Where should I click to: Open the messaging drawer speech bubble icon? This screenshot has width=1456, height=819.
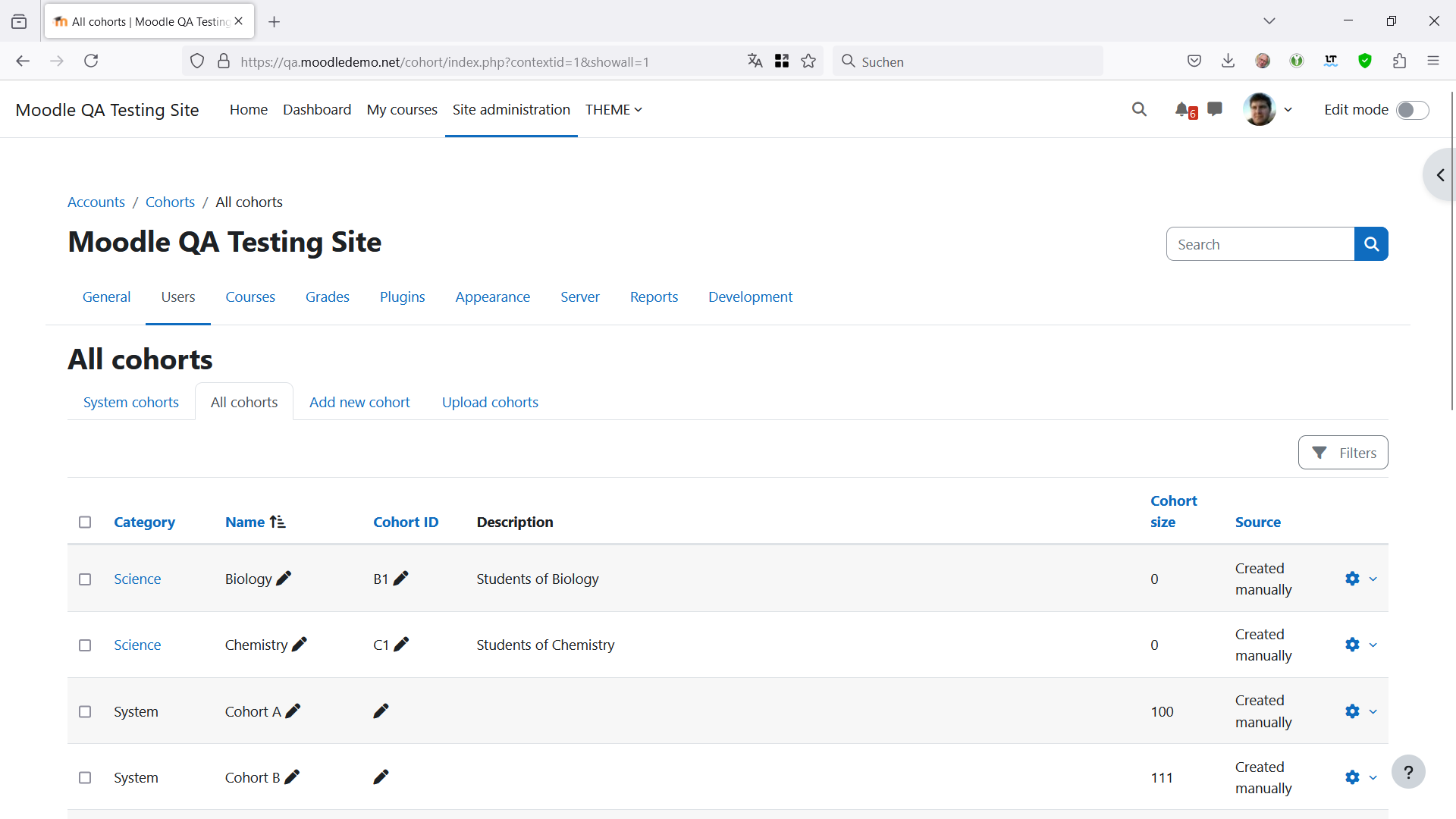pos(1215,109)
